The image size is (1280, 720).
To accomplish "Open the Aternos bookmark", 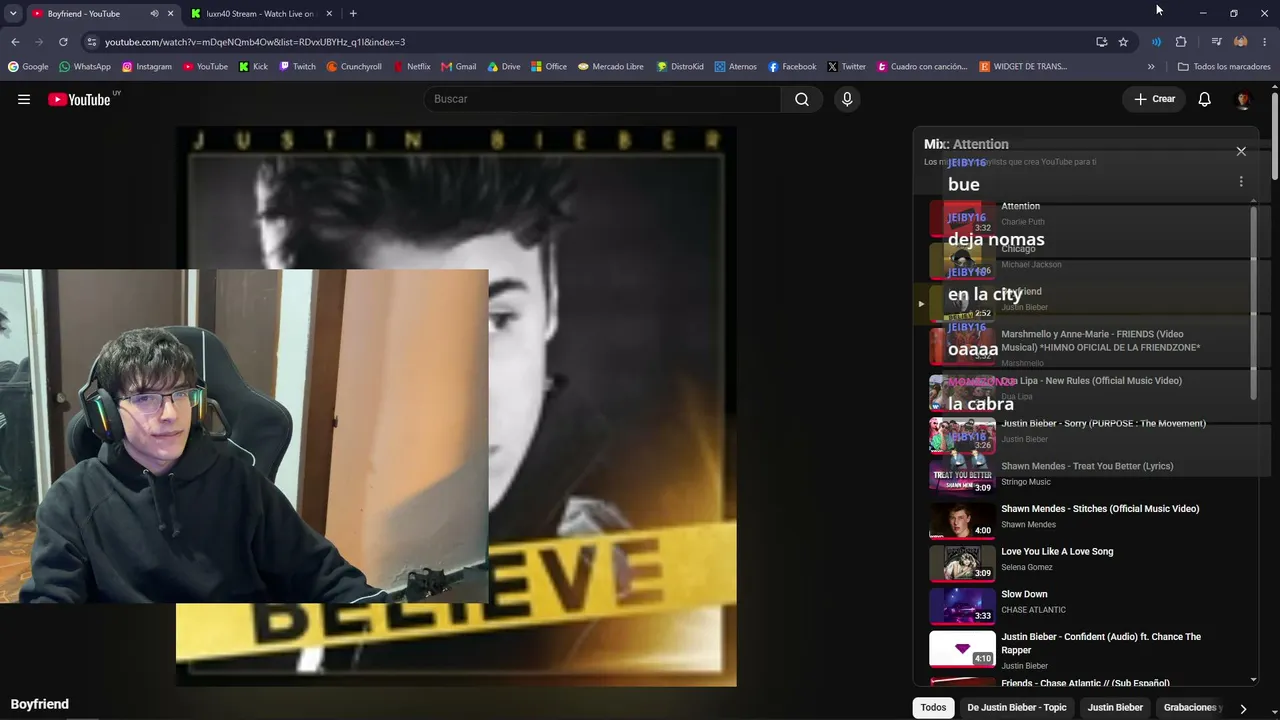I will [735, 67].
